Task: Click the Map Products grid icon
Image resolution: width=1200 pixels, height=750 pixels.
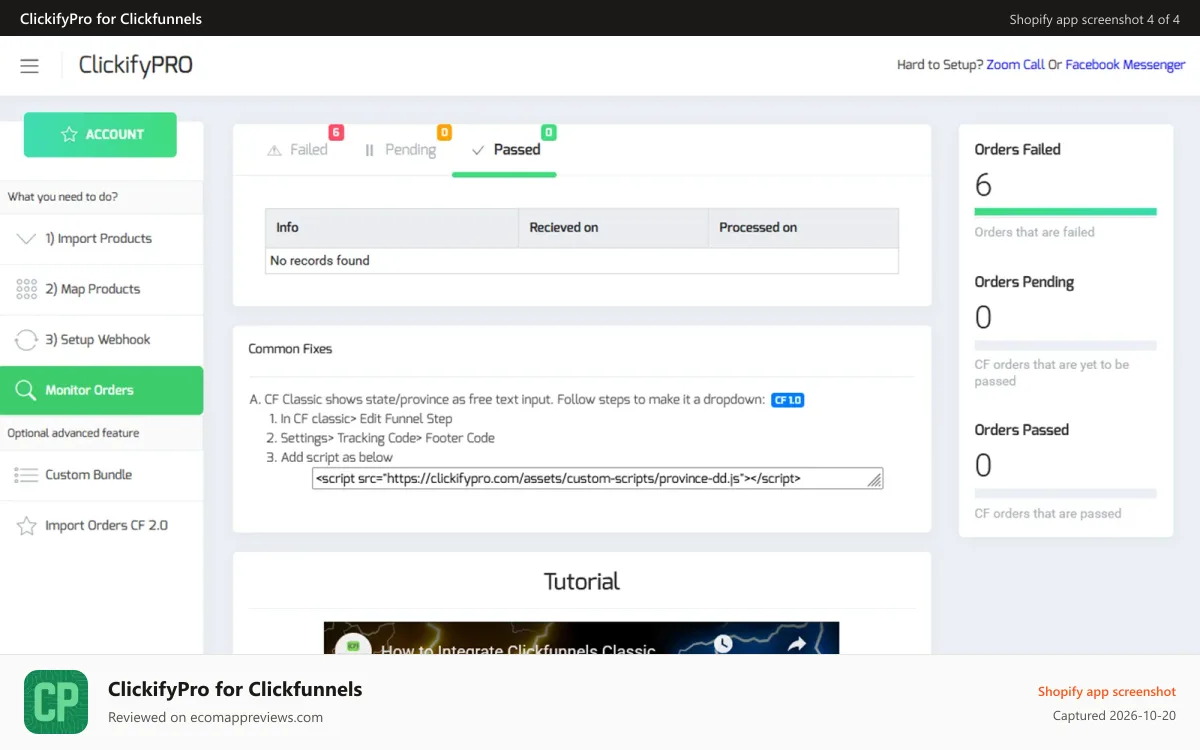Action: click(x=27, y=289)
